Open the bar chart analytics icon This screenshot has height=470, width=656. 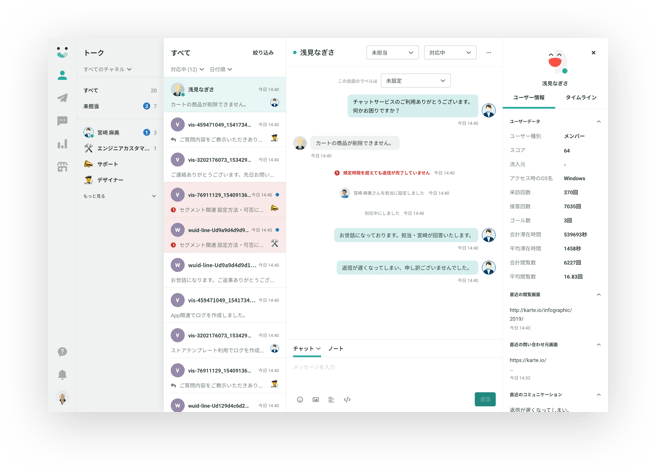pos(62,144)
